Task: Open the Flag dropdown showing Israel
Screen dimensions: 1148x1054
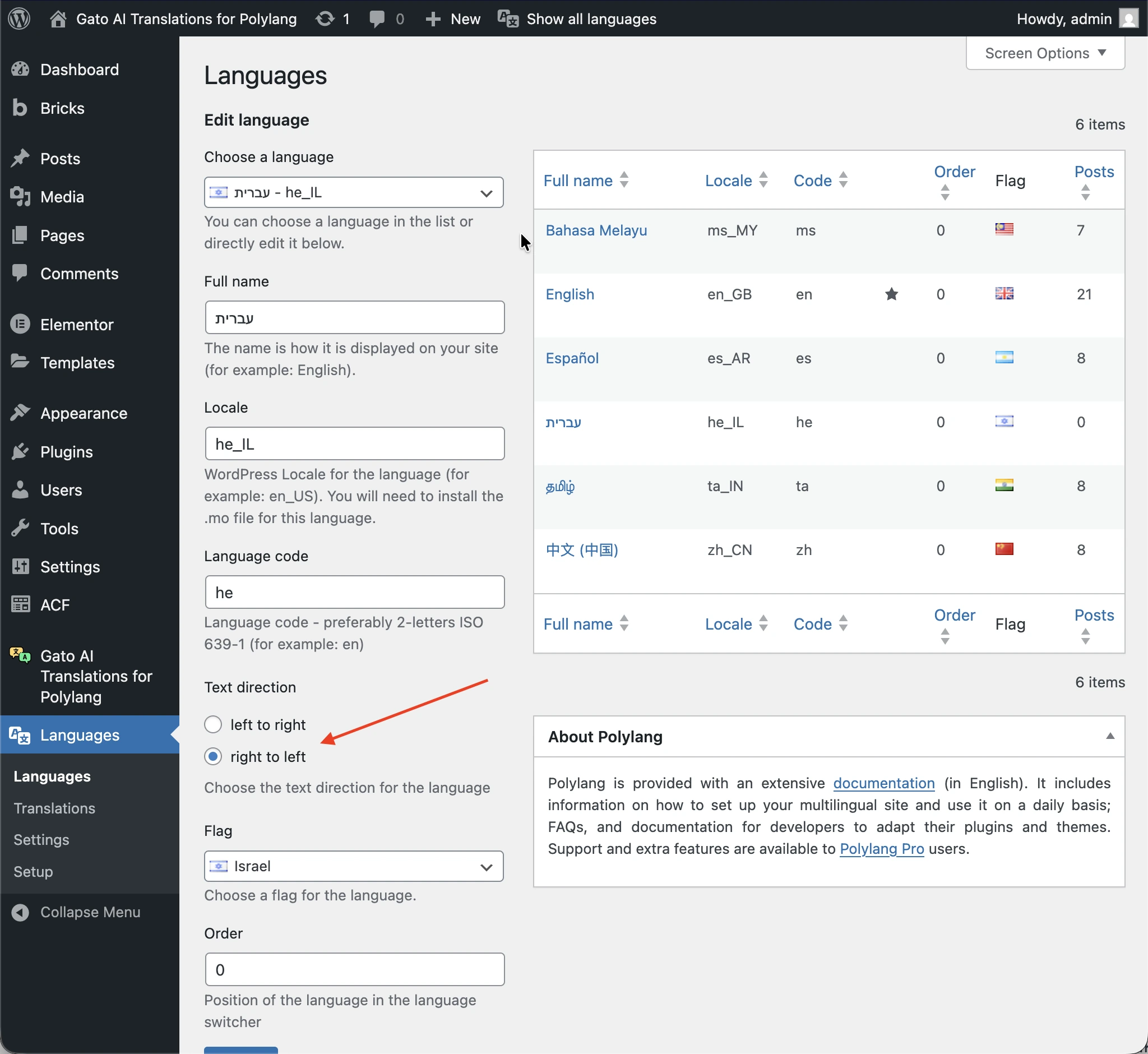Action: click(x=354, y=866)
